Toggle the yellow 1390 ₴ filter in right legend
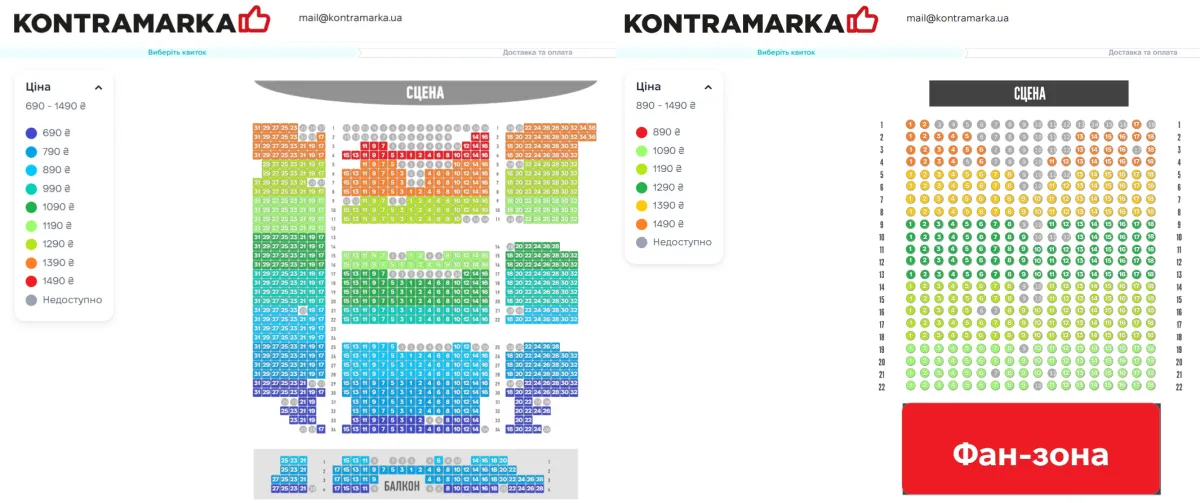This screenshot has height=503, width=1200. tap(641, 206)
